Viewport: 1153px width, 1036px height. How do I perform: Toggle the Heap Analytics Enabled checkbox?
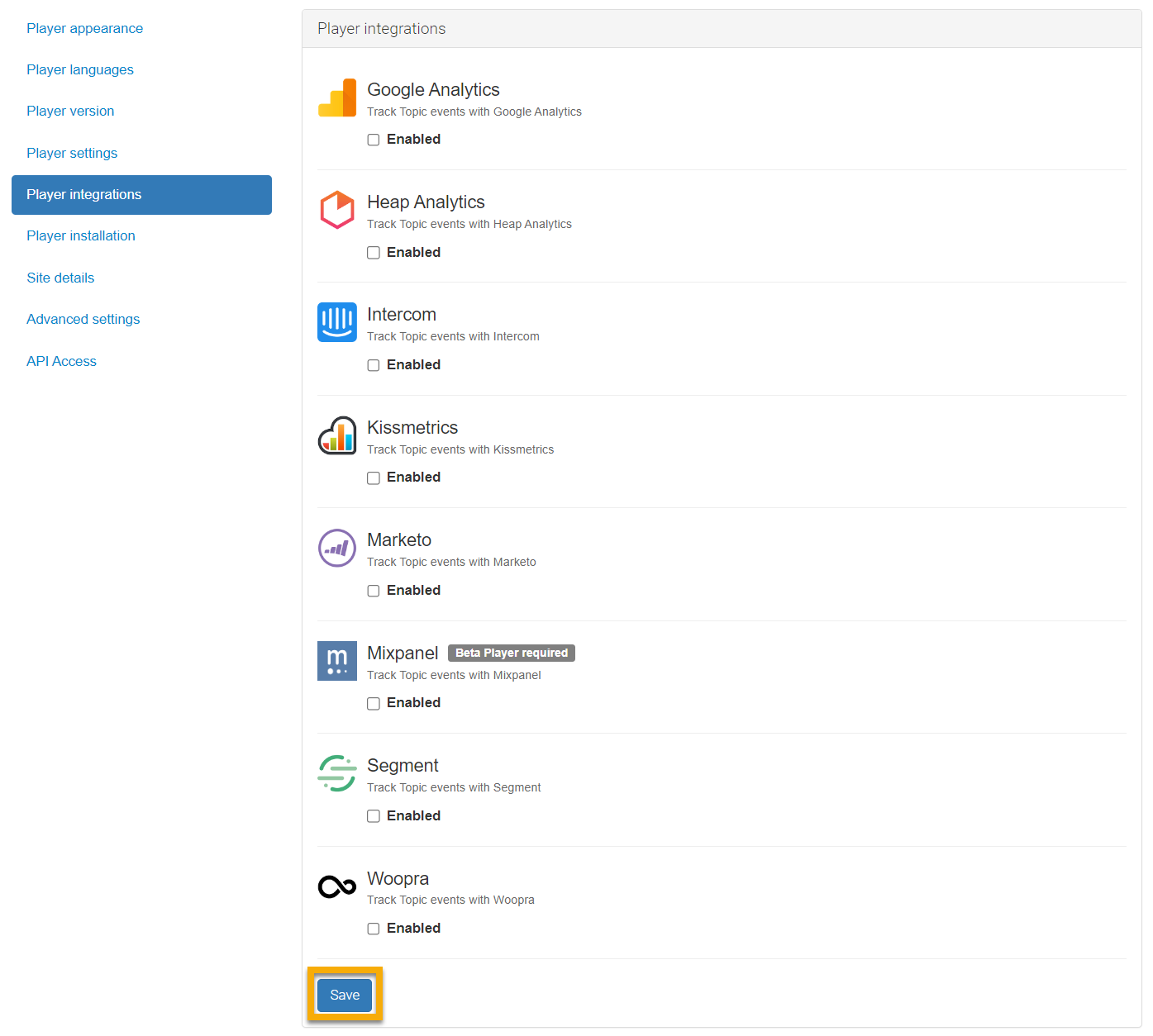(x=374, y=253)
